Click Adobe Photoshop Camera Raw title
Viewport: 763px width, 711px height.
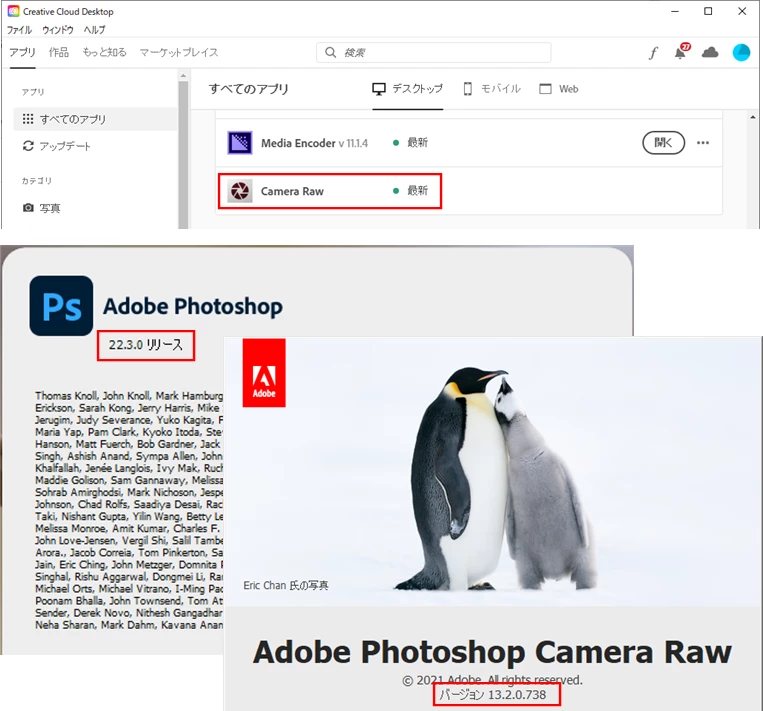(x=492, y=652)
